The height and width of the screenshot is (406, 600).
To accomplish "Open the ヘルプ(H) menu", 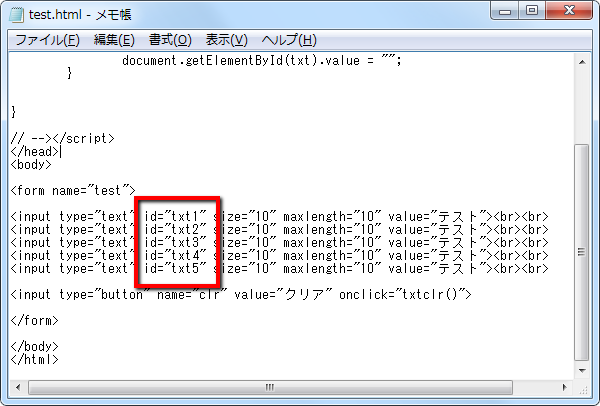I will pos(289,40).
